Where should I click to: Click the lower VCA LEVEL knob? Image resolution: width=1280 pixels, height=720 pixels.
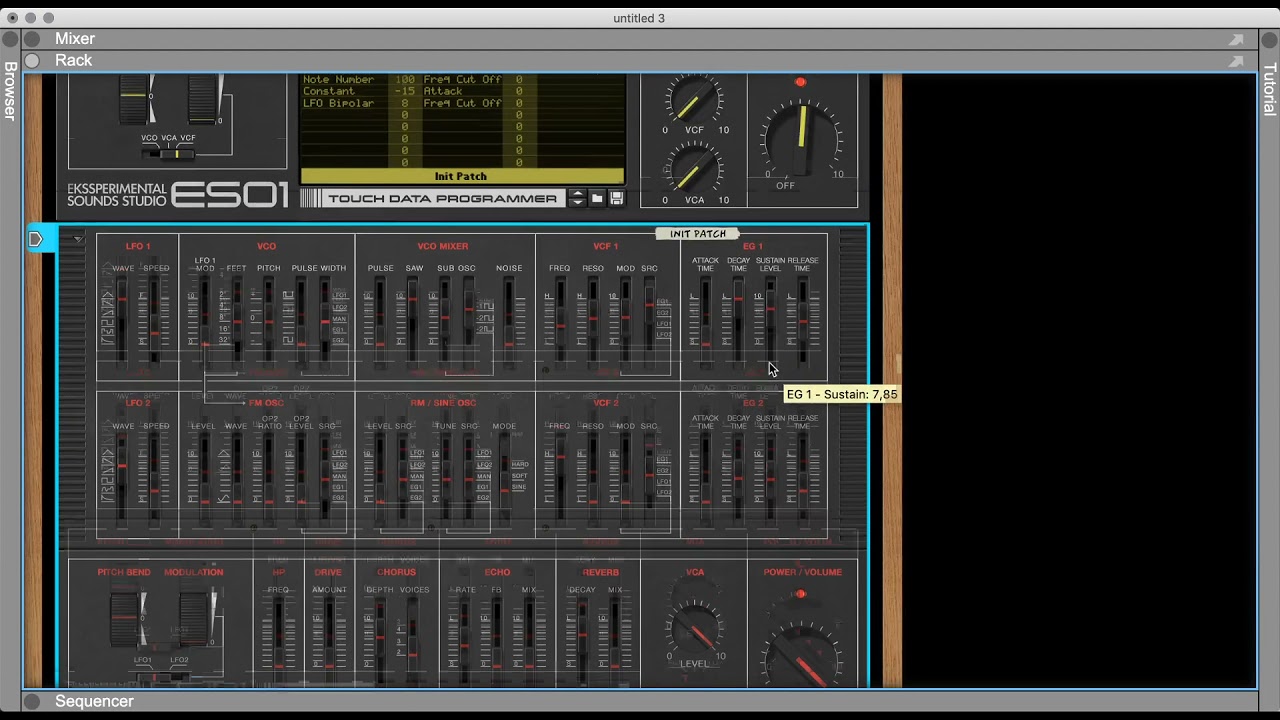tap(695, 627)
